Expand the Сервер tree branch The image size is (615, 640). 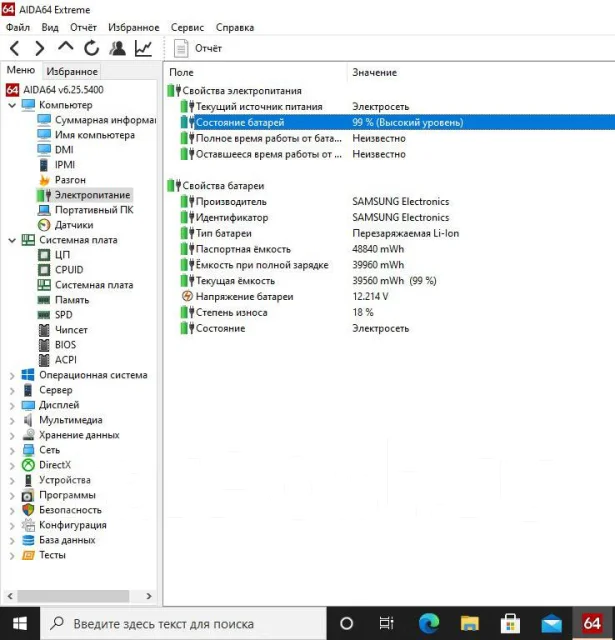click(12, 391)
